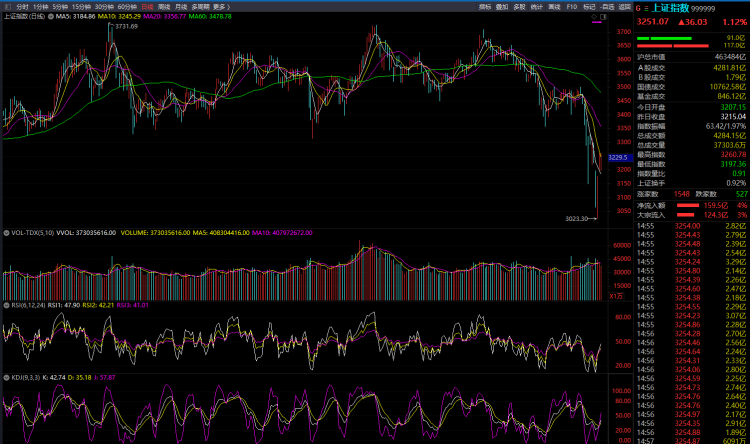Open the 统计 statistics menu
The width and height of the screenshot is (750, 444).
(536, 6)
